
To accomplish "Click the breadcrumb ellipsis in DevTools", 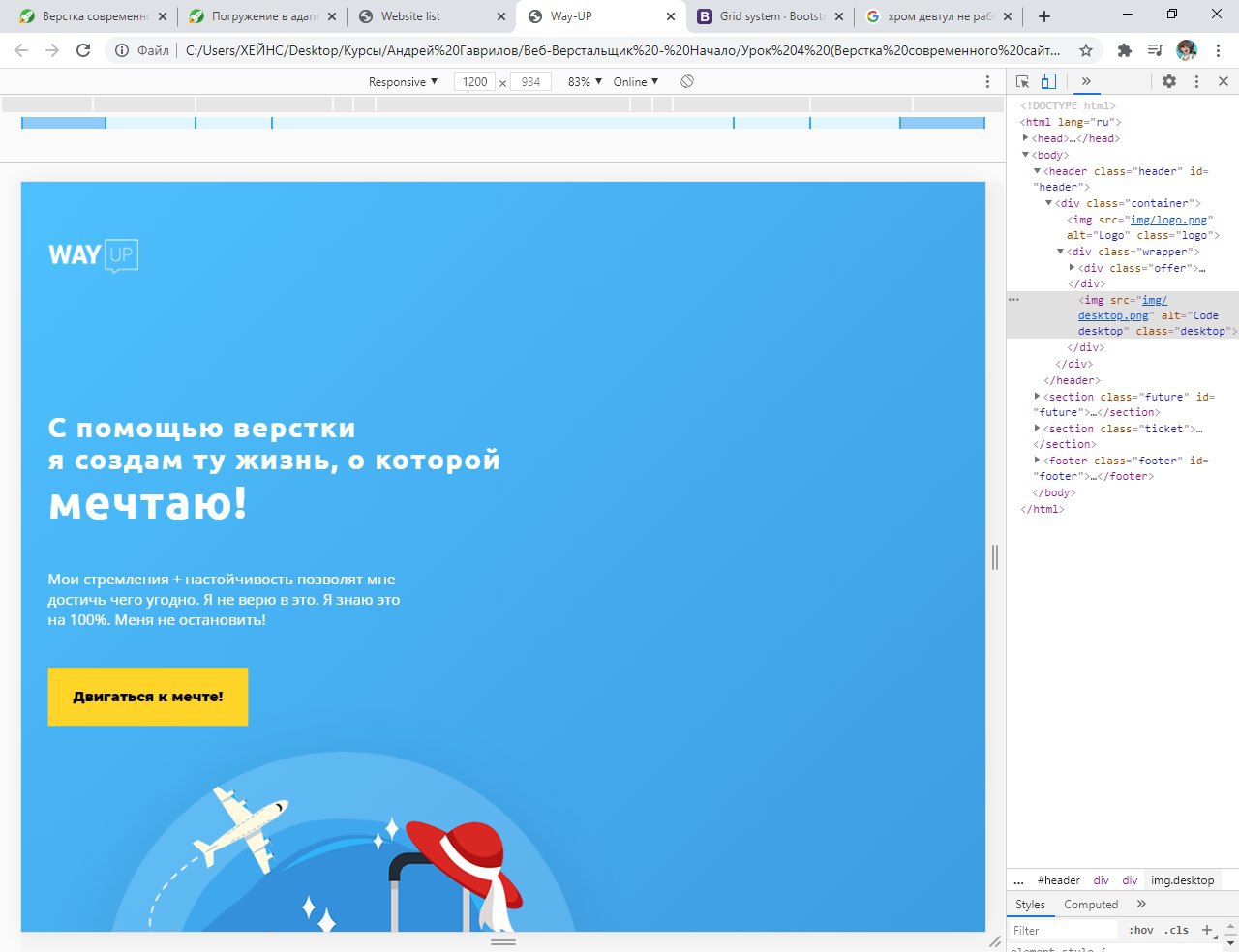I will 1018,880.
